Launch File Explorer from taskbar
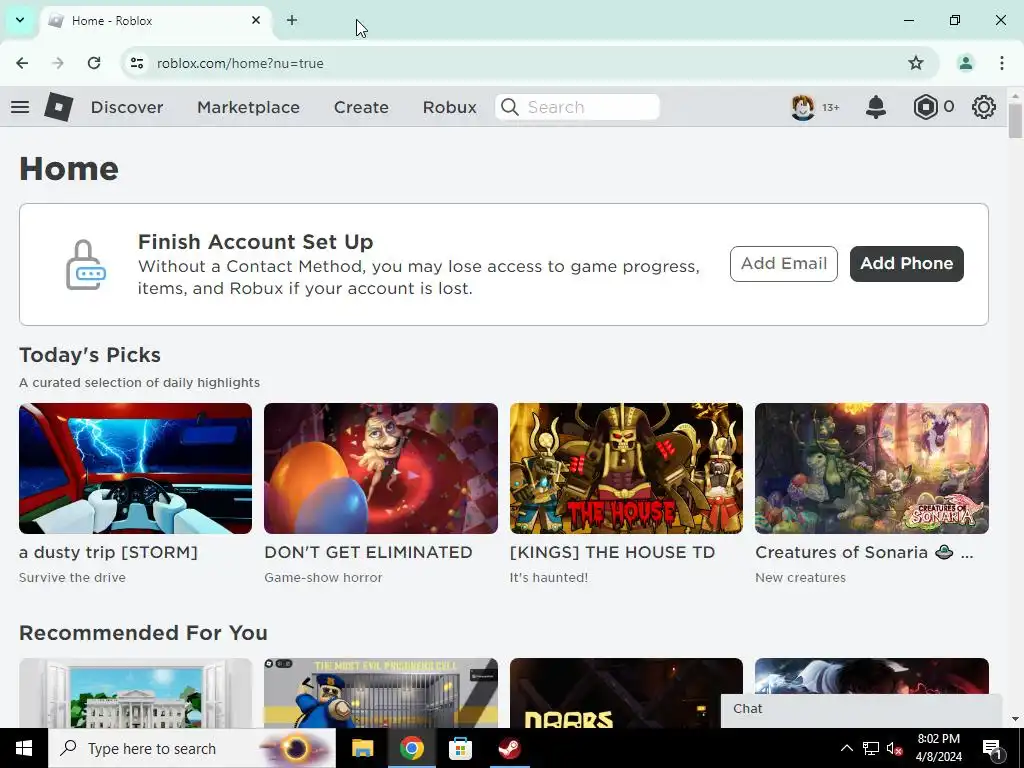Image resolution: width=1024 pixels, height=768 pixels. (x=362, y=748)
